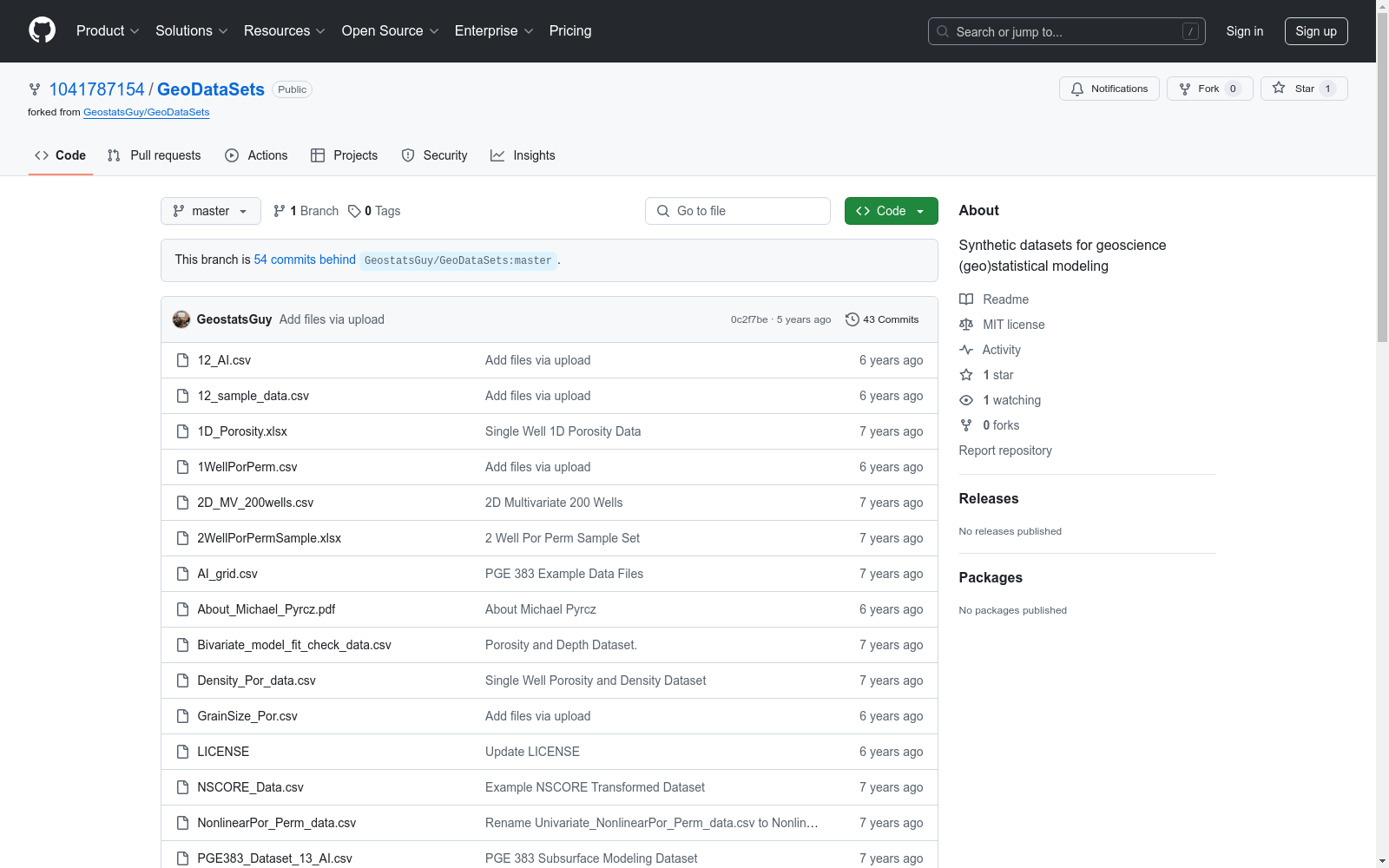Viewport: 1389px width, 868px height.
Task: Click the Readme book icon
Action: [966, 299]
